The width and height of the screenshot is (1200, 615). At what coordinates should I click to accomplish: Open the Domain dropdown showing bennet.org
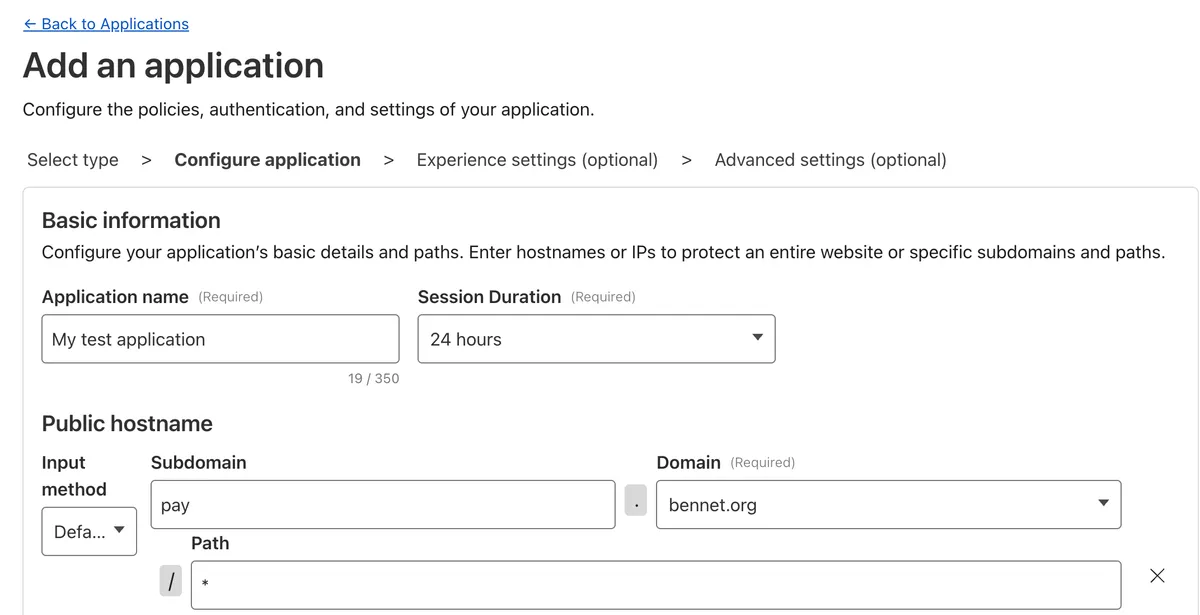point(888,504)
